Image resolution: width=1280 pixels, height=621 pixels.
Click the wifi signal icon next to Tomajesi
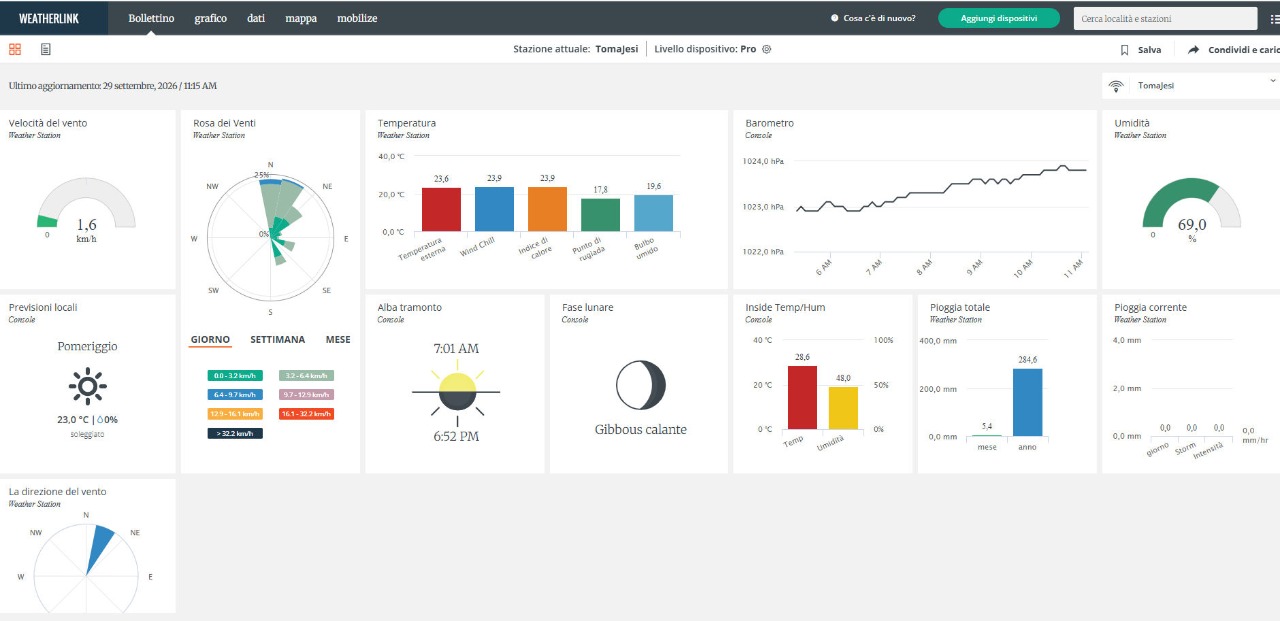tap(1117, 86)
